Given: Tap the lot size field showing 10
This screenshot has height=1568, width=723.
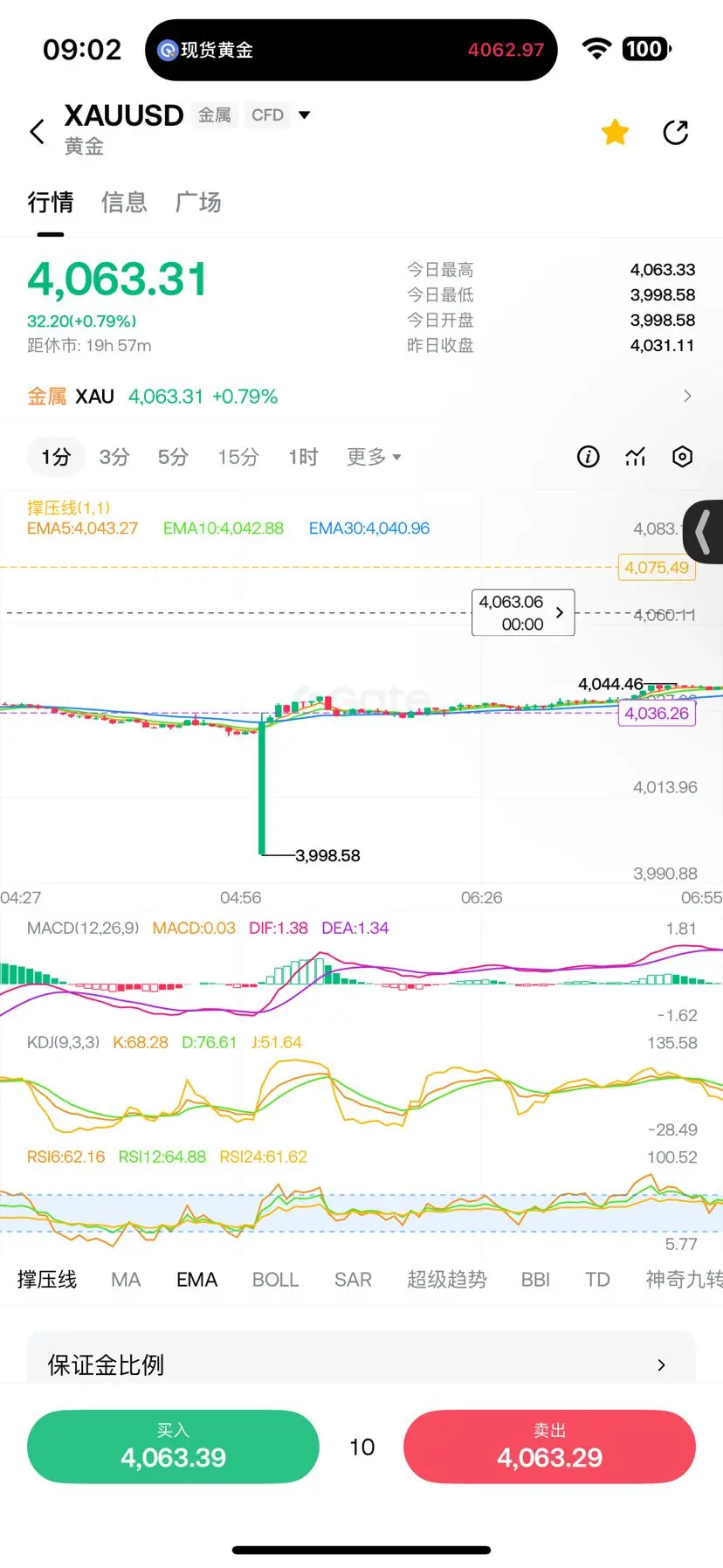Looking at the screenshot, I should coord(361,1447).
